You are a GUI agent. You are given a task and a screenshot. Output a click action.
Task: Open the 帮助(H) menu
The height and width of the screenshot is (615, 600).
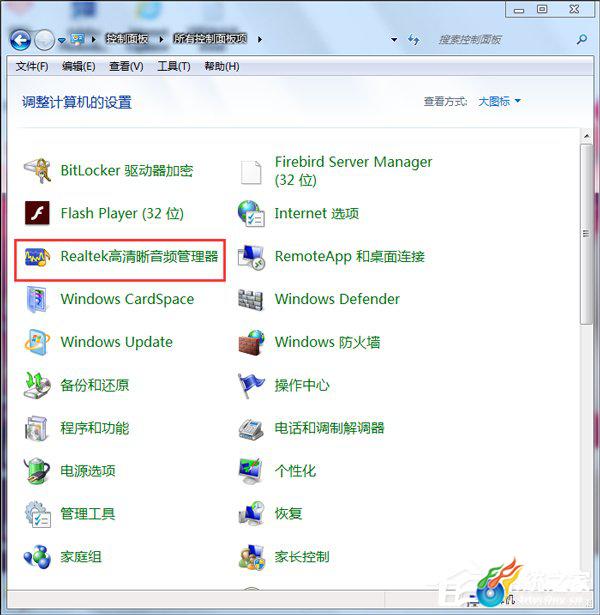tap(222, 66)
